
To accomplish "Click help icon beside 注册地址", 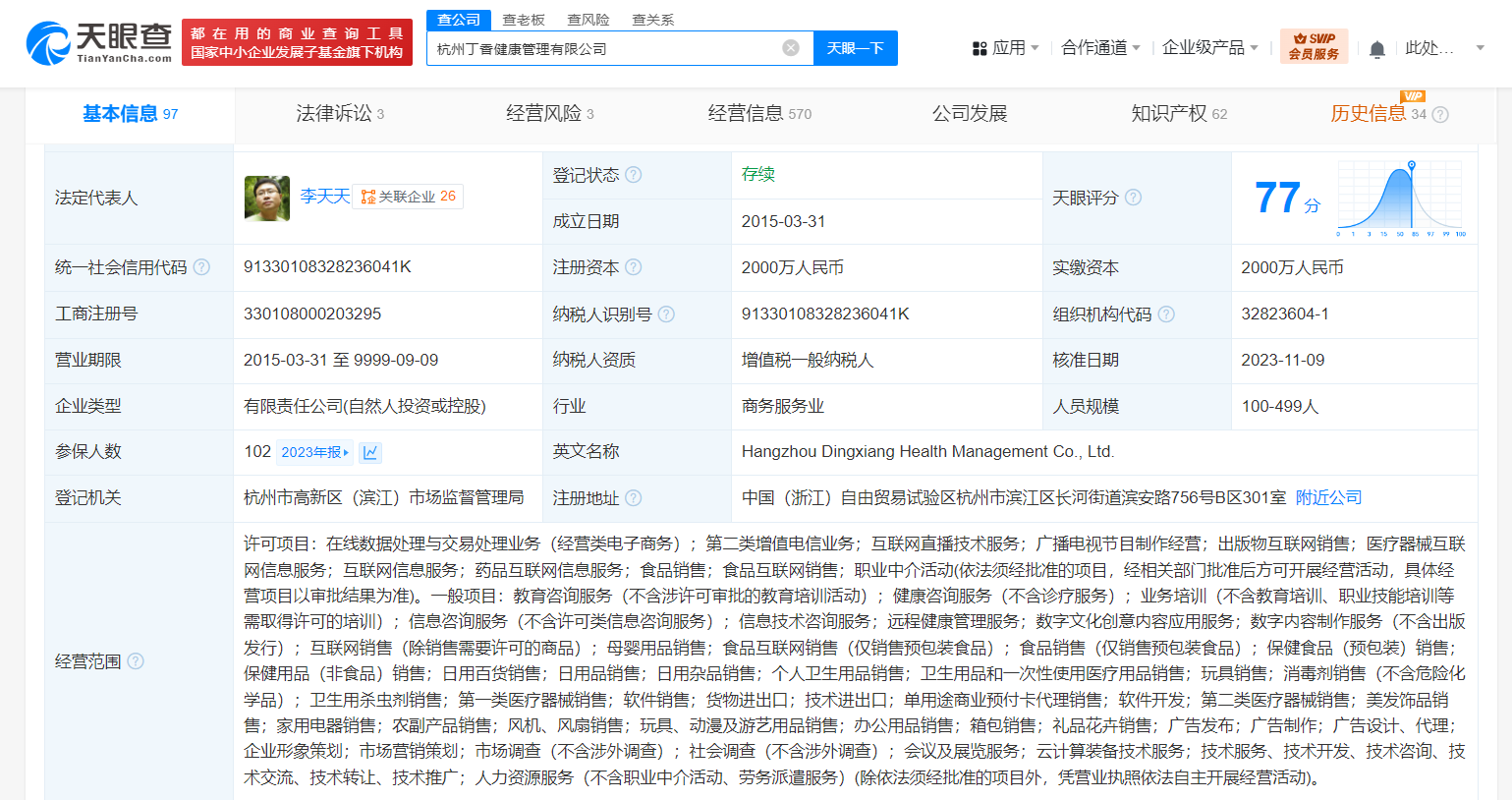I will (x=634, y=498).
